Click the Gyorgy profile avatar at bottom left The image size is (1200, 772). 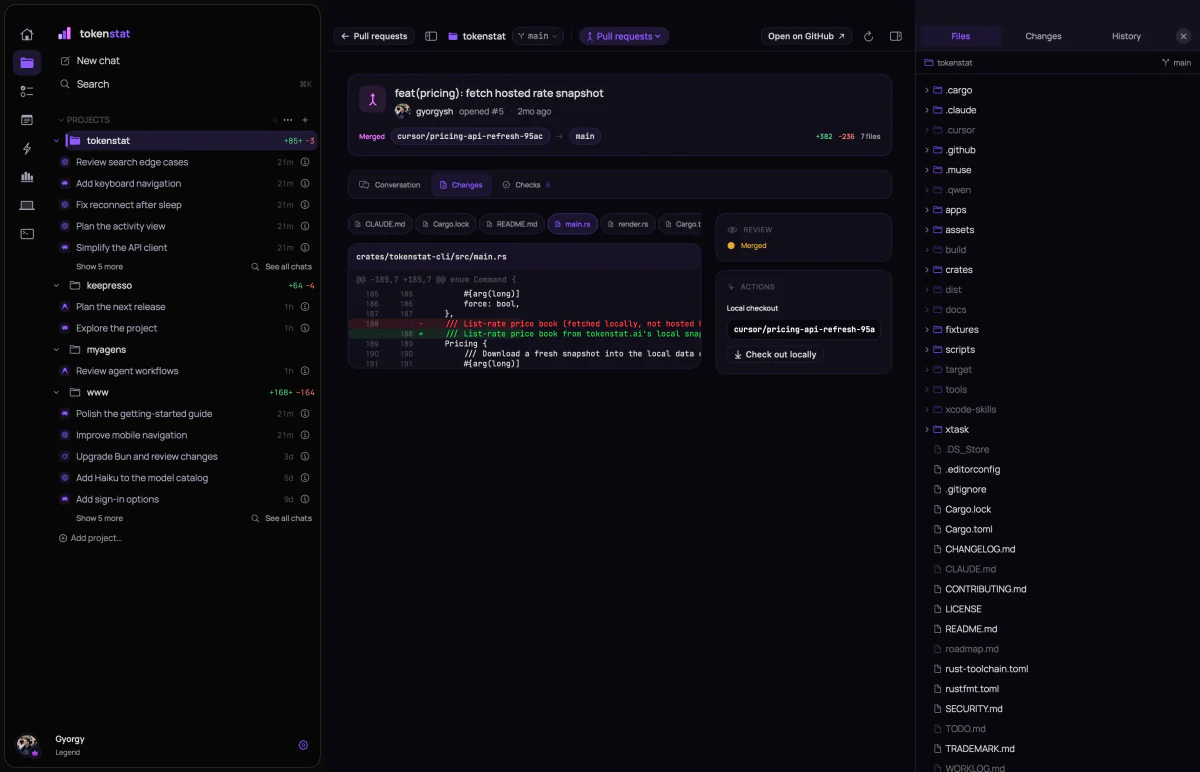pyautogui.click(x=27, y=745)
